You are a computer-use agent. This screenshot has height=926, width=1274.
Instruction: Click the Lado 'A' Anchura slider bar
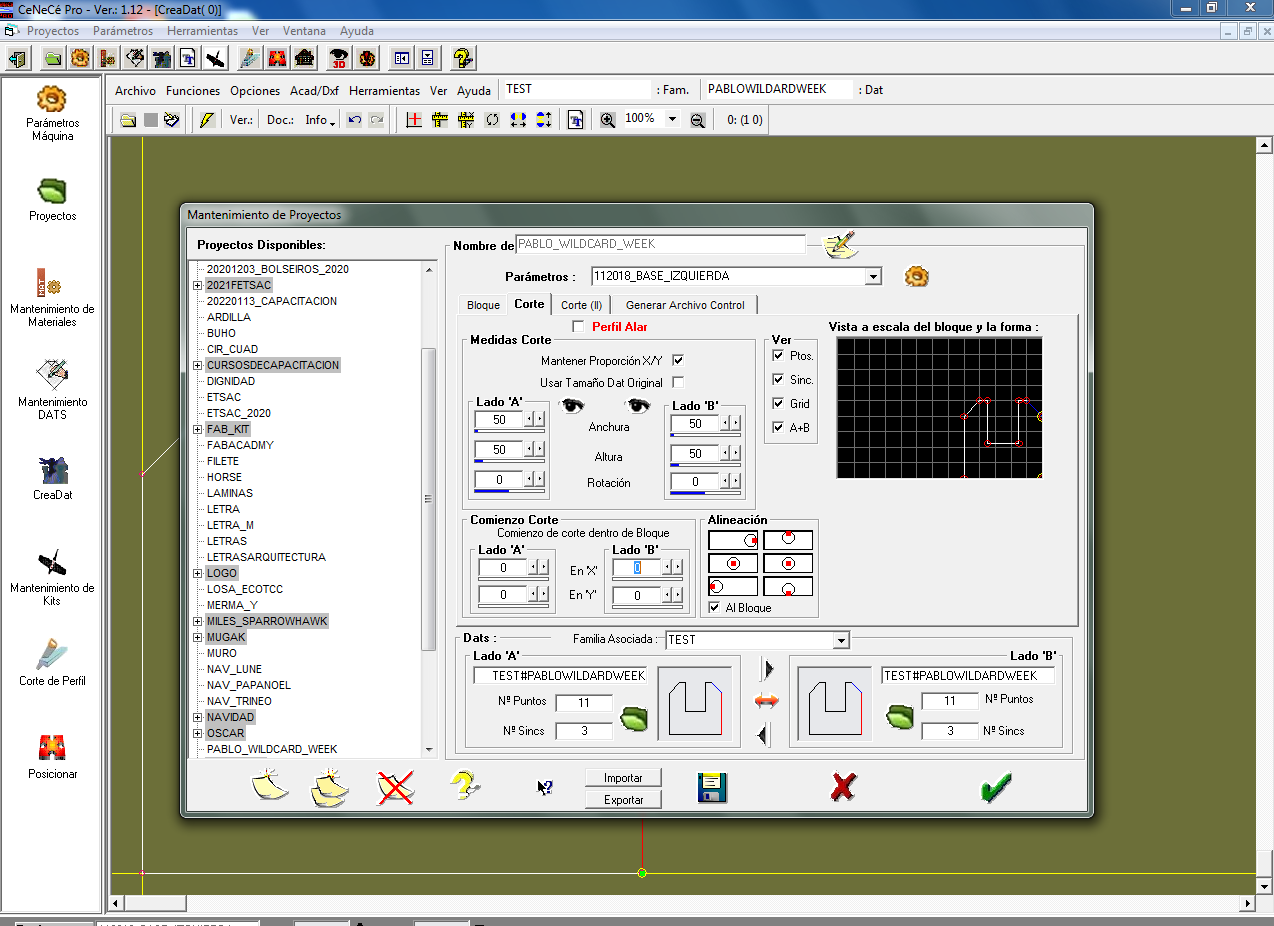coord(510,431)
